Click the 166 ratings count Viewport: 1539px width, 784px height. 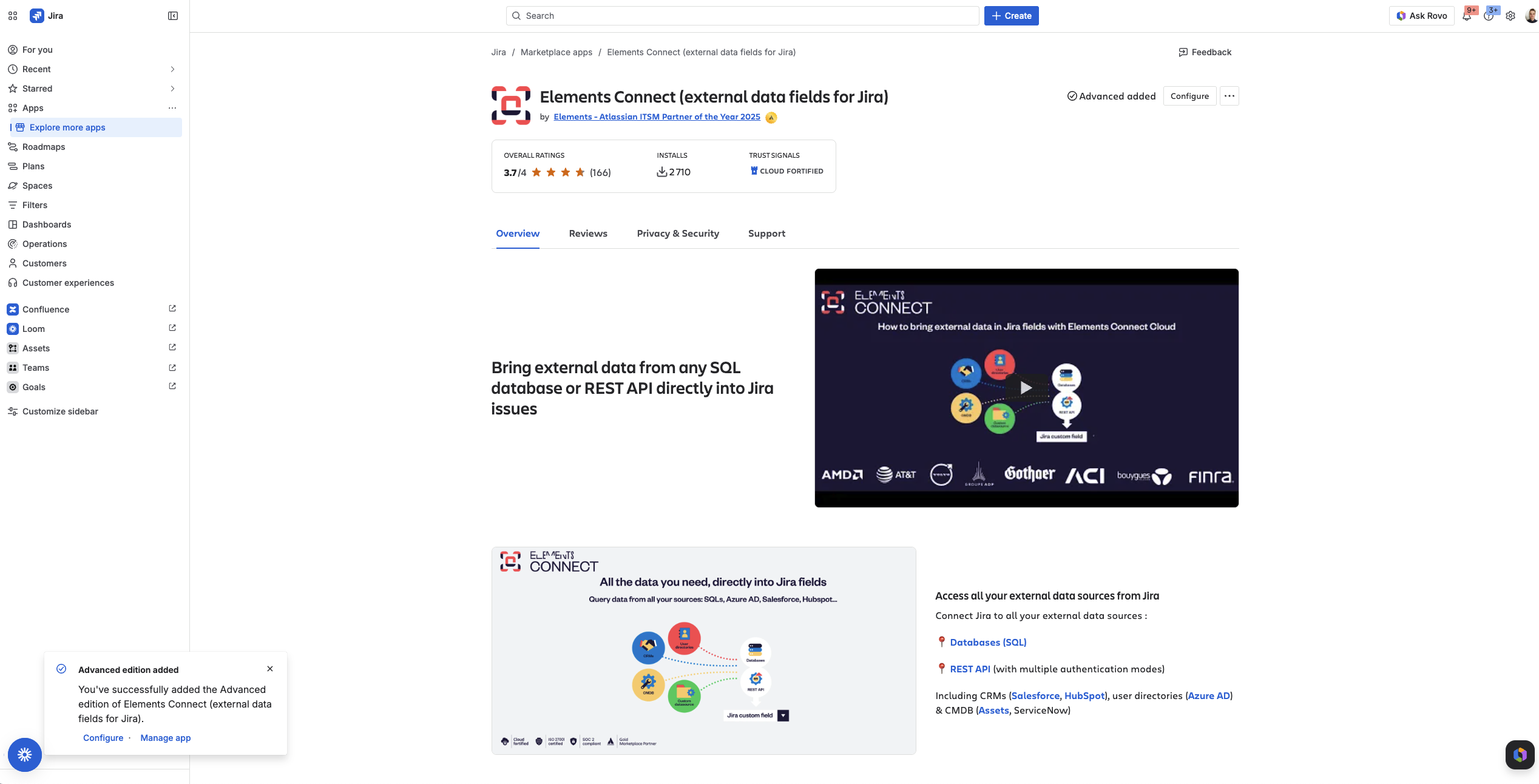(x=600, y=172)
